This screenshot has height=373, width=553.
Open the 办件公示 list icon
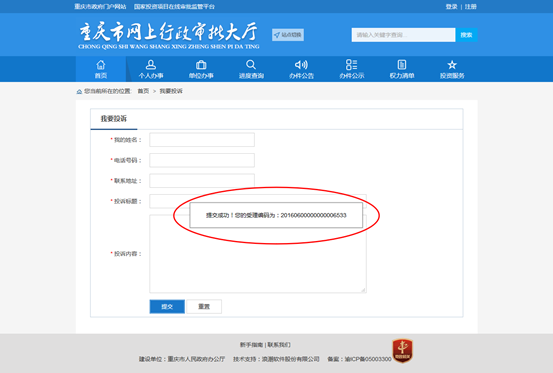tap(352, 65)
